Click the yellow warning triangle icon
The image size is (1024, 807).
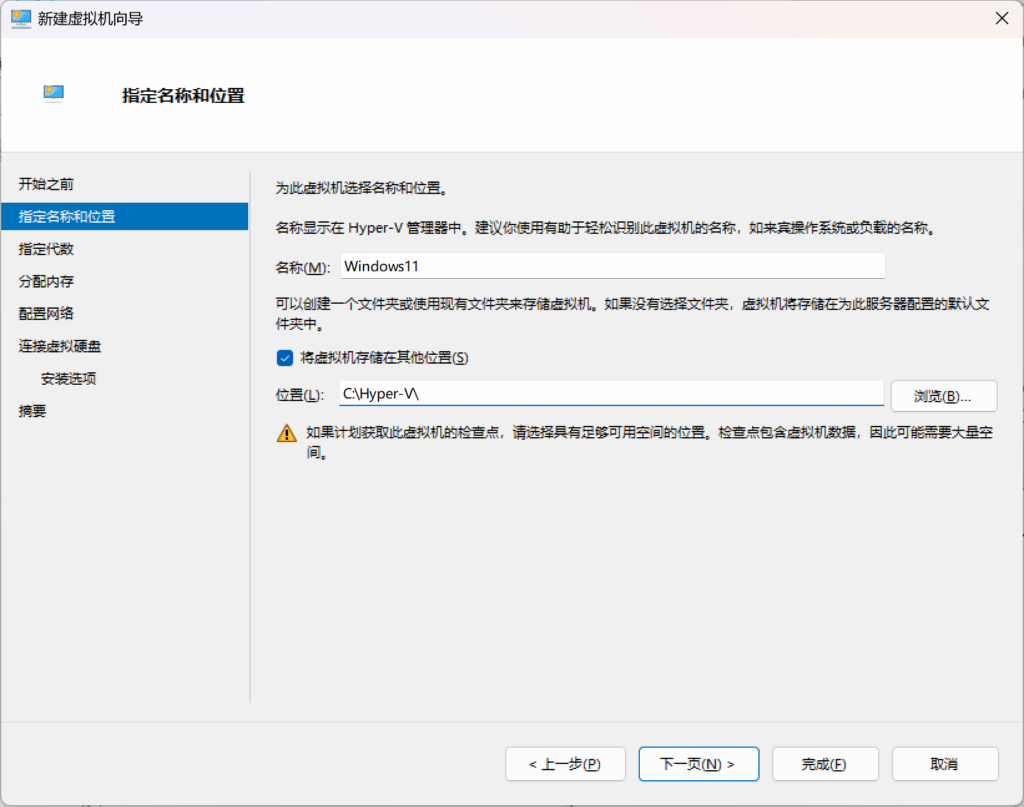[x=287, y=434]
